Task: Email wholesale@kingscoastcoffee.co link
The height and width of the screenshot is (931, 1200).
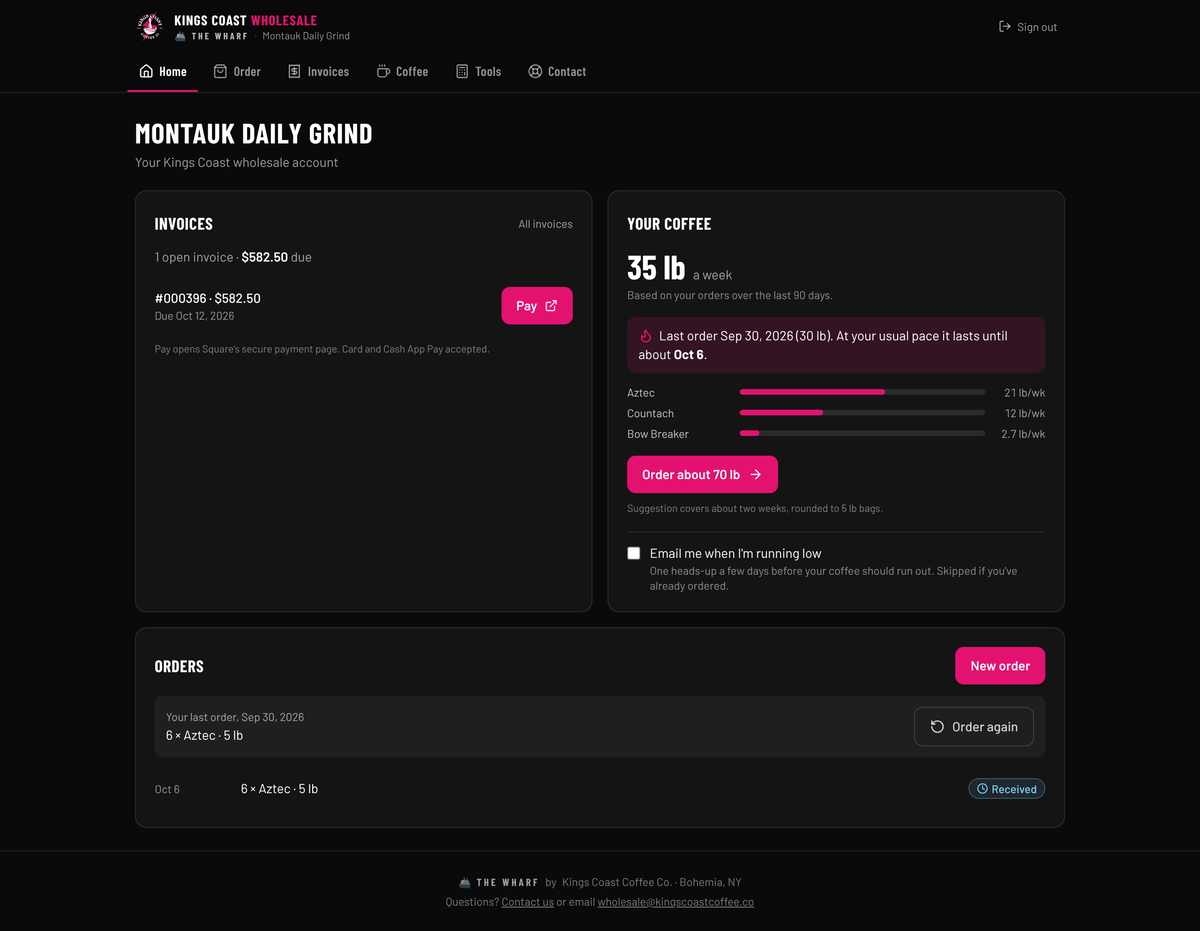Action: tap(676, 902)
